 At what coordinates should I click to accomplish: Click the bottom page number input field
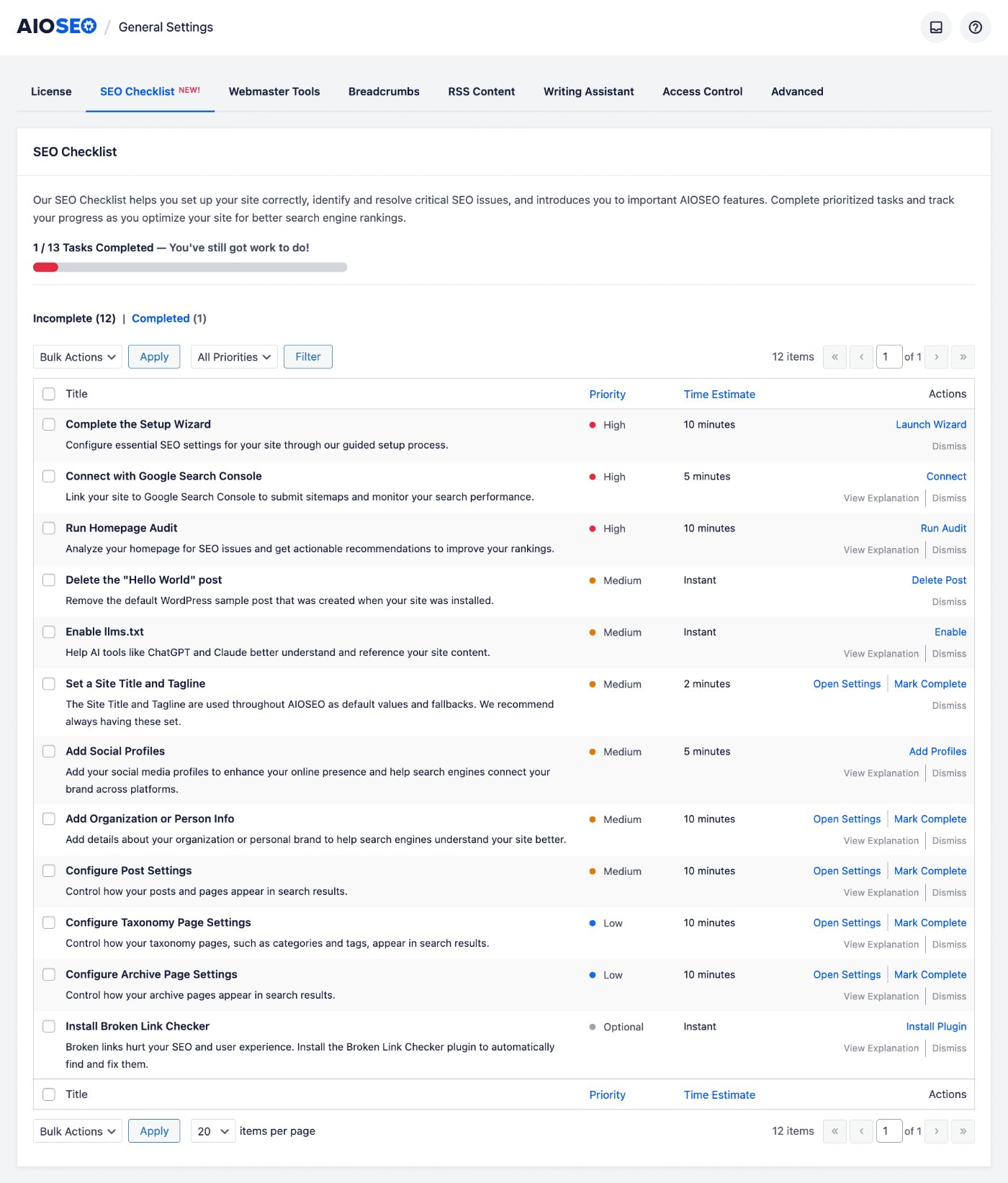point(889,1131)
